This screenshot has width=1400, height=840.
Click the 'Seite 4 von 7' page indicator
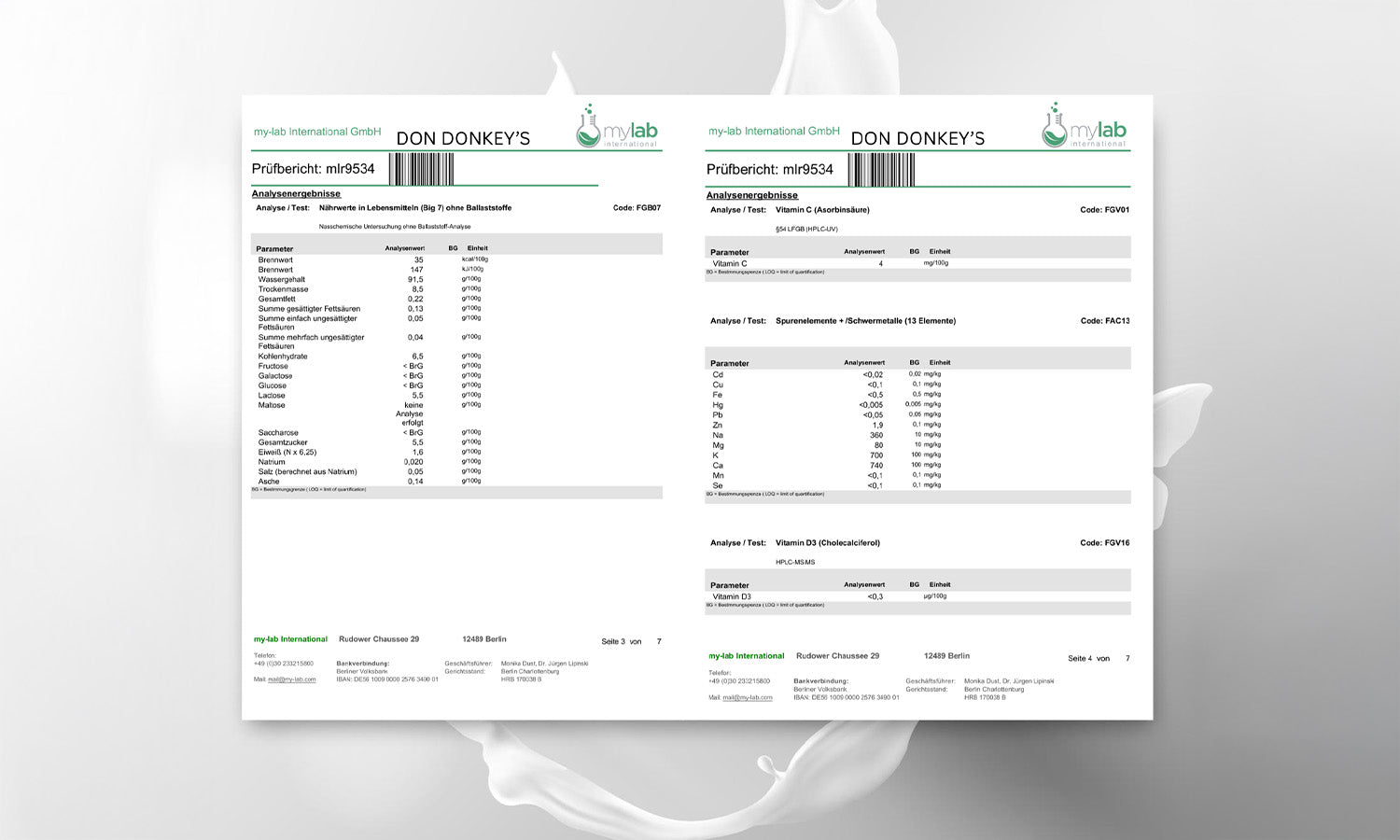pos(1098,658)
